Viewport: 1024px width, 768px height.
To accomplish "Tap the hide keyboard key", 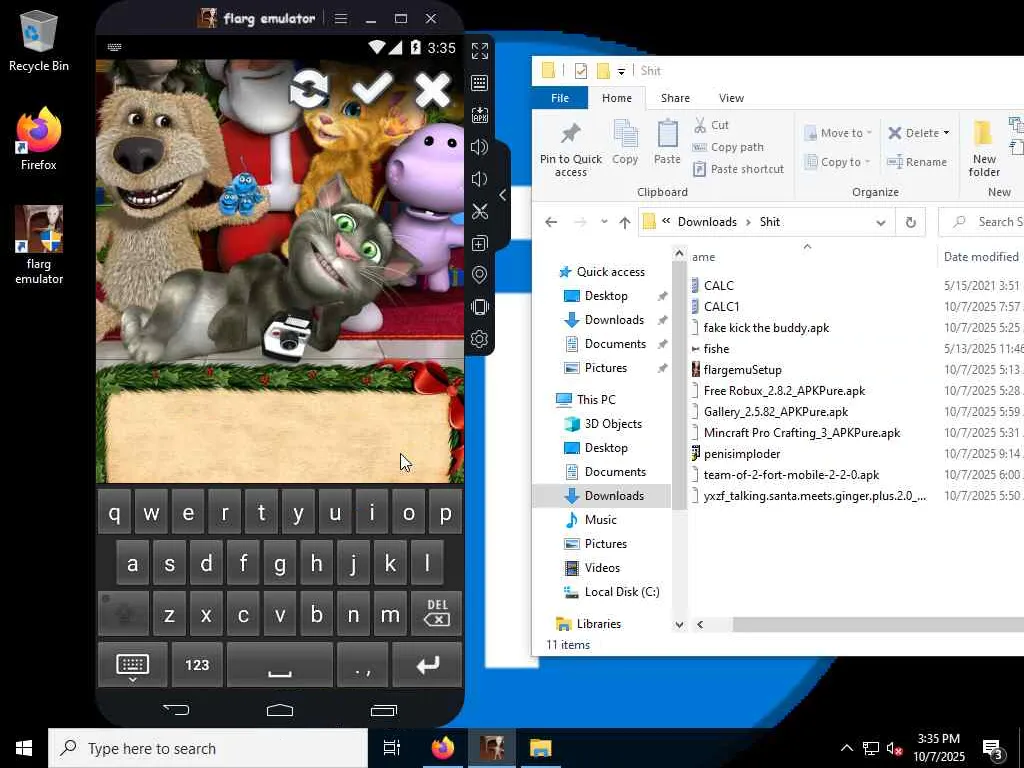I will coord(133,665).
